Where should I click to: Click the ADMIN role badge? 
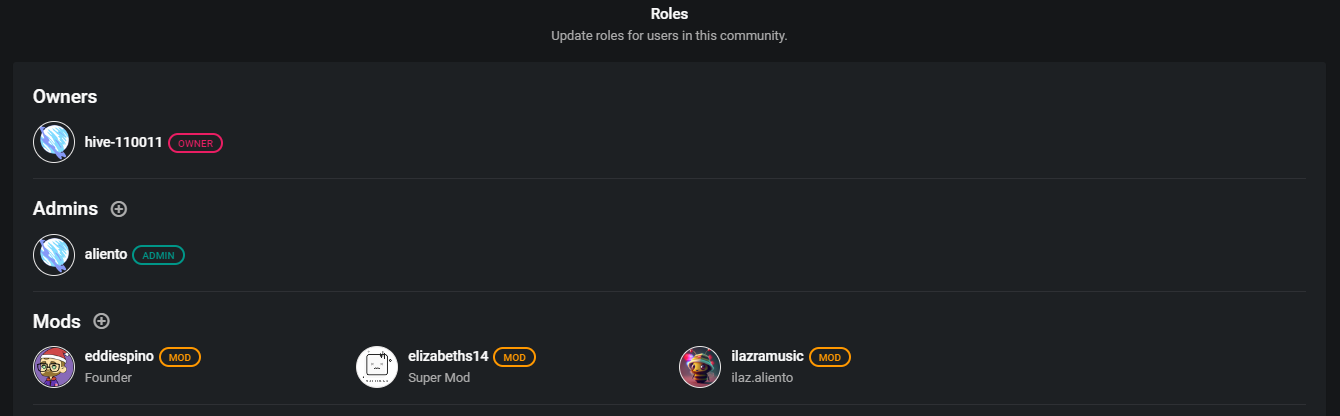click(158, 255)
